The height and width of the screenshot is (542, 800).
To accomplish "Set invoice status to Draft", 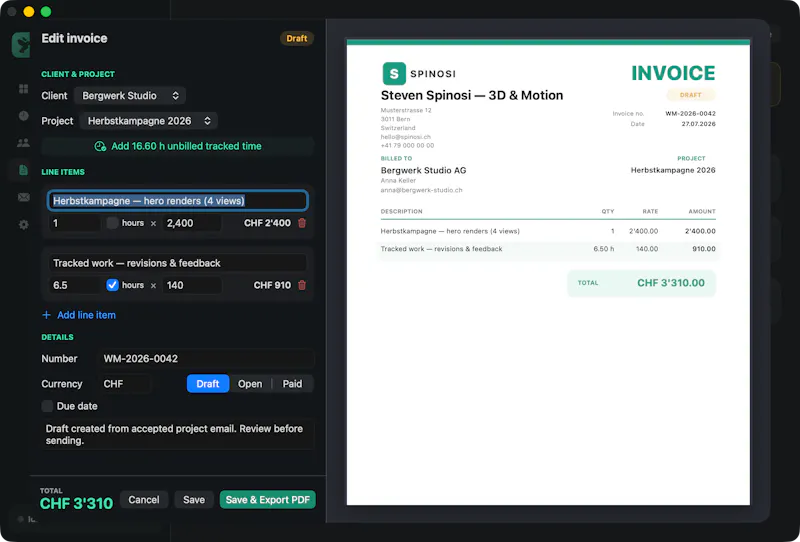I will 208,384.
